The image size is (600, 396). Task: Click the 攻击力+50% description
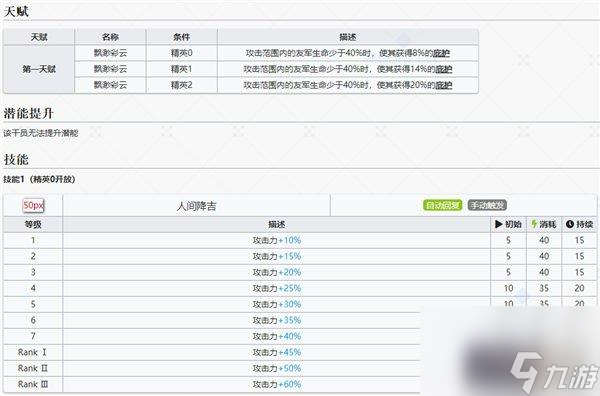point(276,368)
